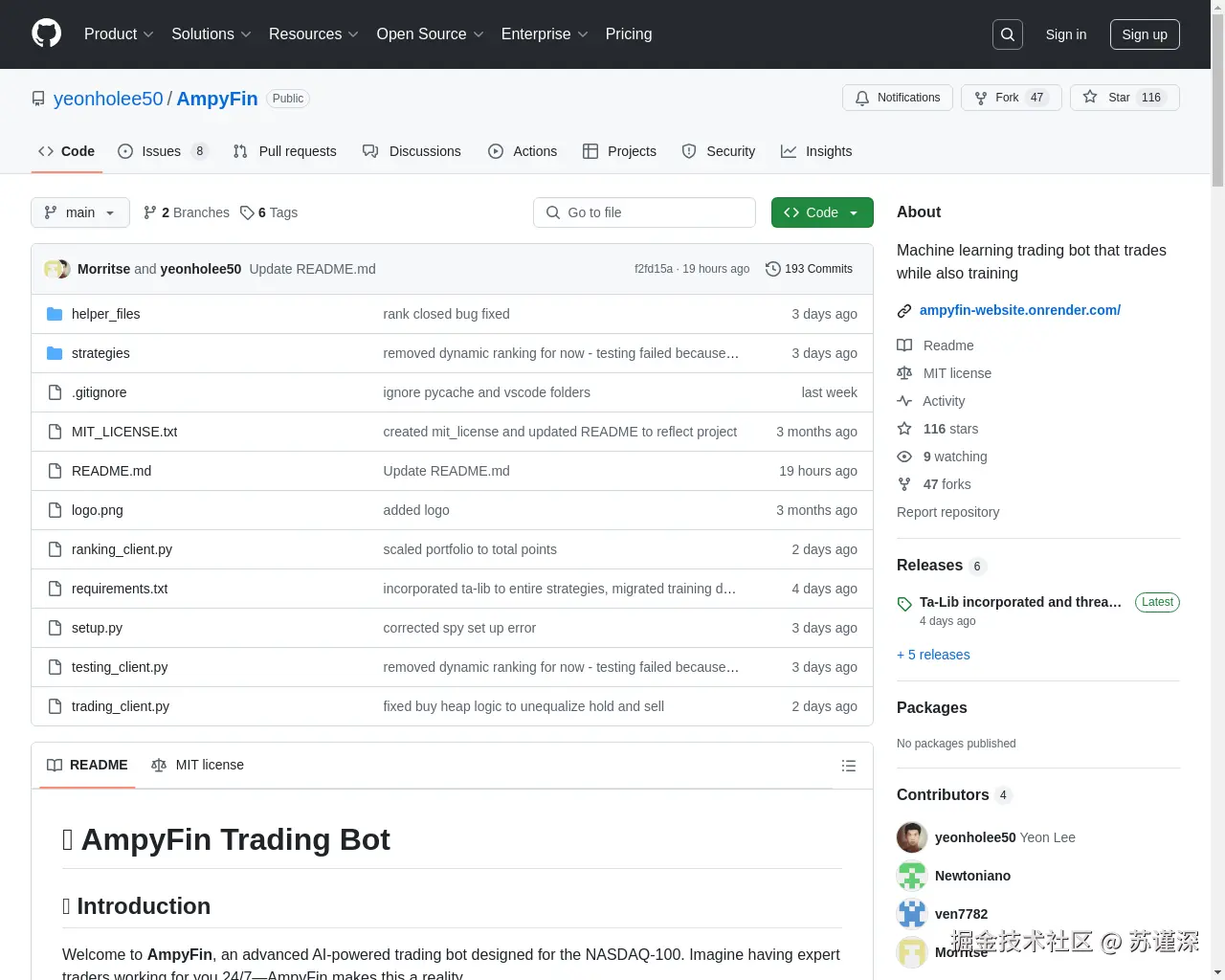Click the README.md file icon
1225x980 pixels.
(55, 471)
